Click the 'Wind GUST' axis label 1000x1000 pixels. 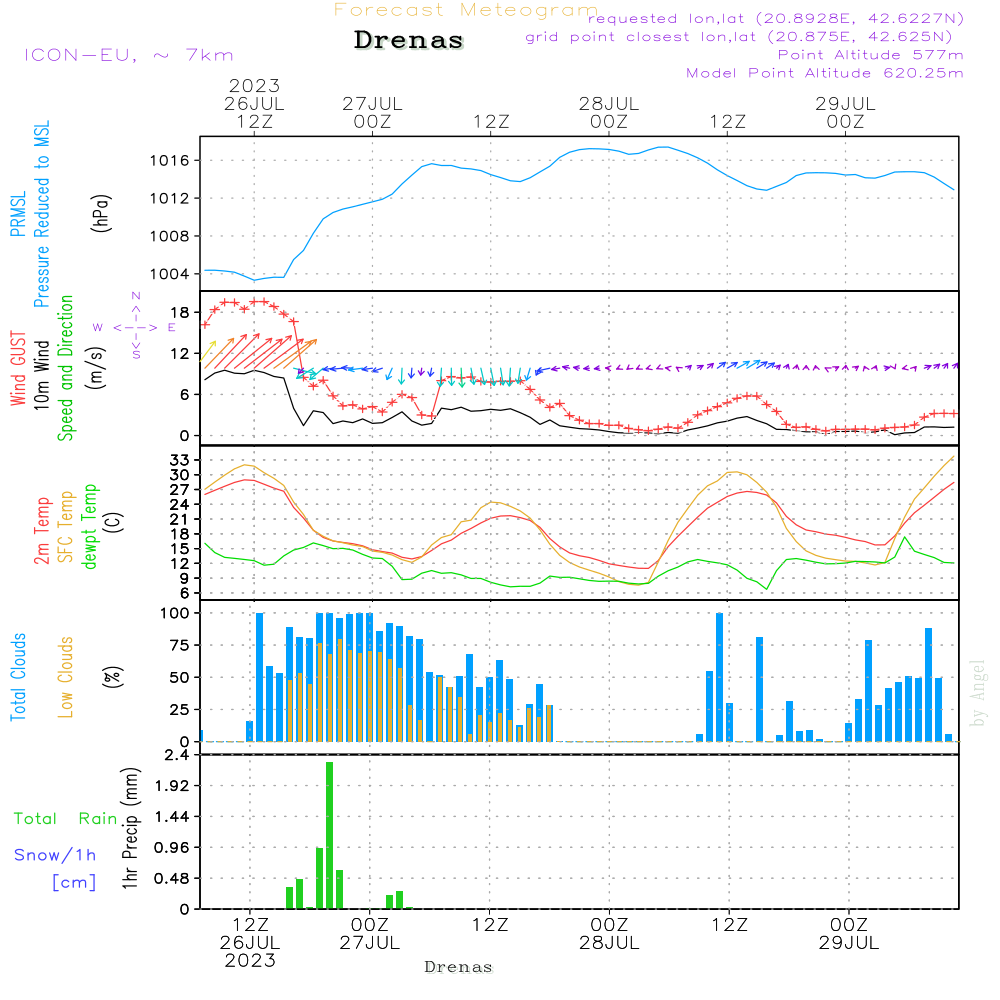click(18, 368)
